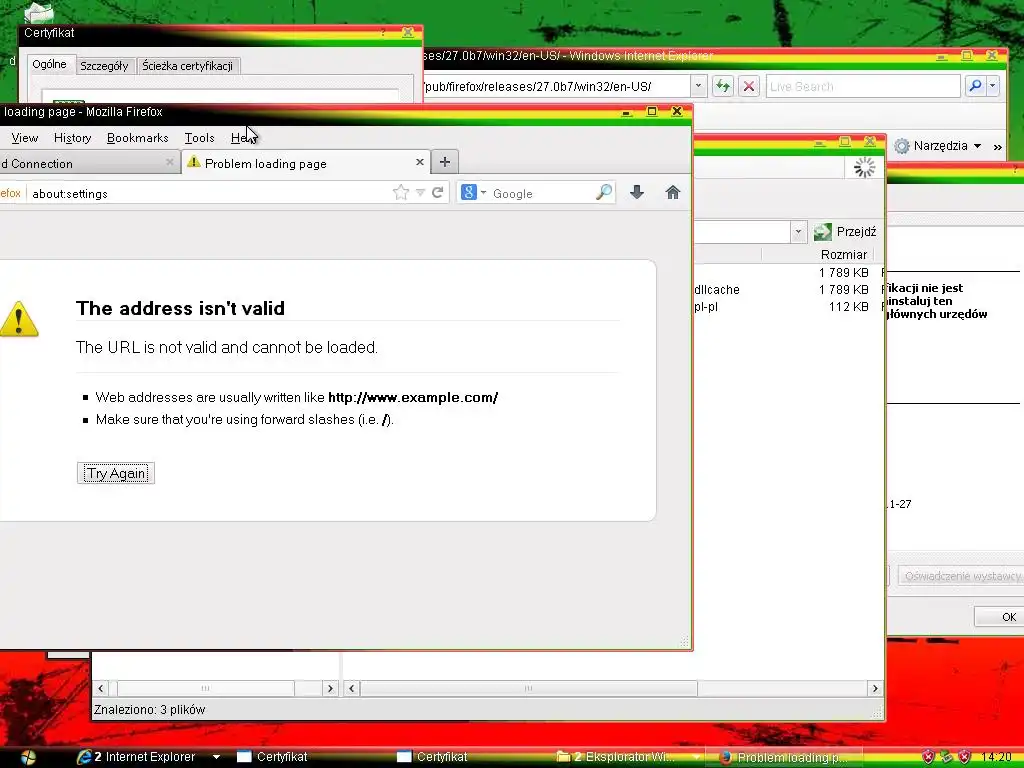Click the Oświadczenie wystawcy button
This screenshot has width=1024, height=768.
[961, 575]
